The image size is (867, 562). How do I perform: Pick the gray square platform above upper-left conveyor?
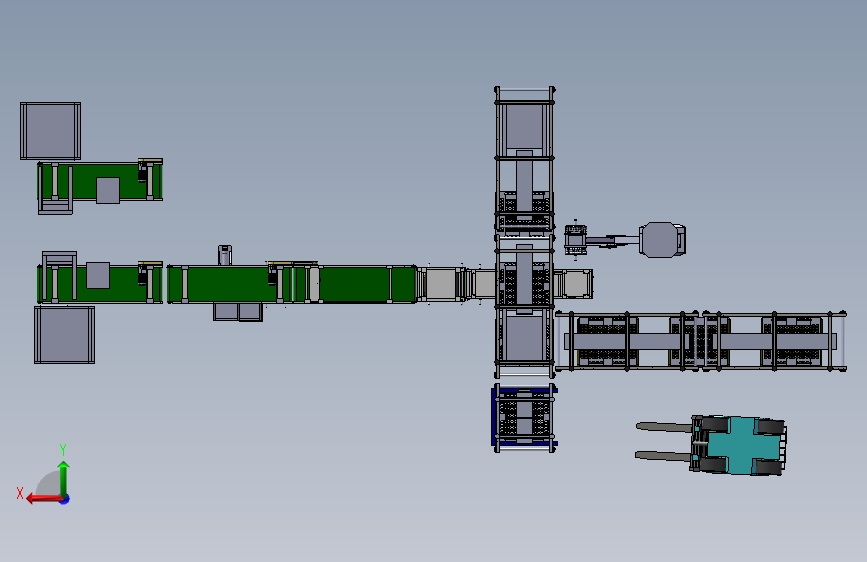pyautogui.click(x=50, y=131)
